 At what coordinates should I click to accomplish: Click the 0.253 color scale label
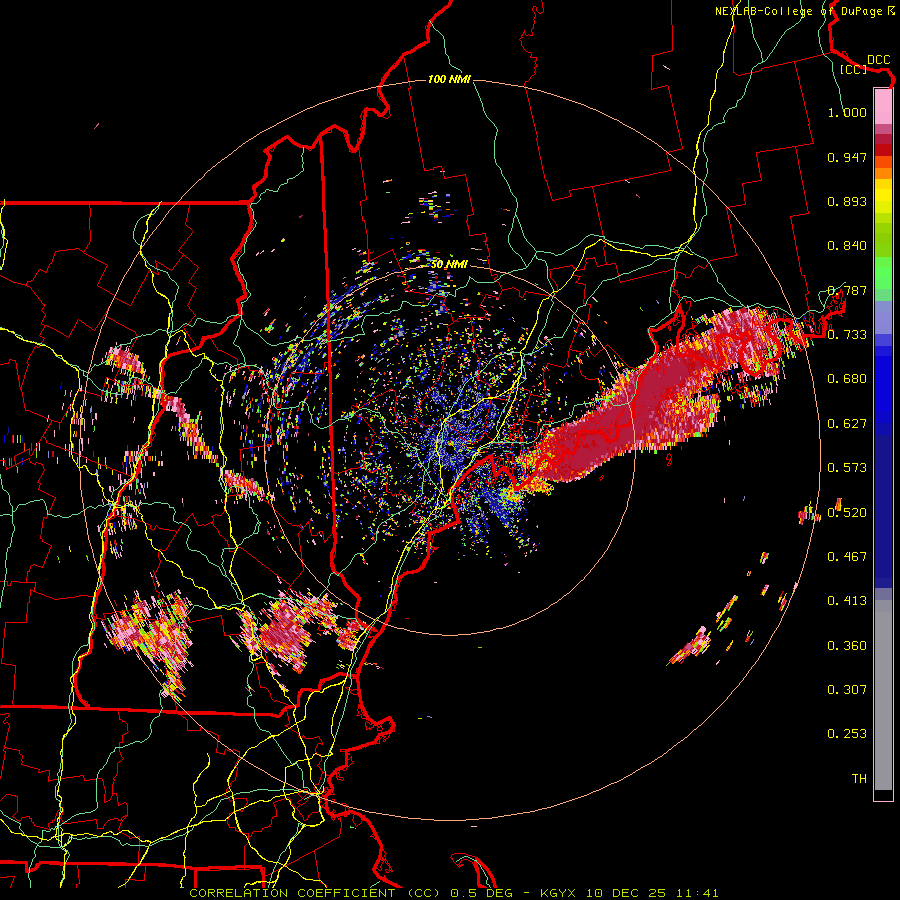[x=847, y=734]
